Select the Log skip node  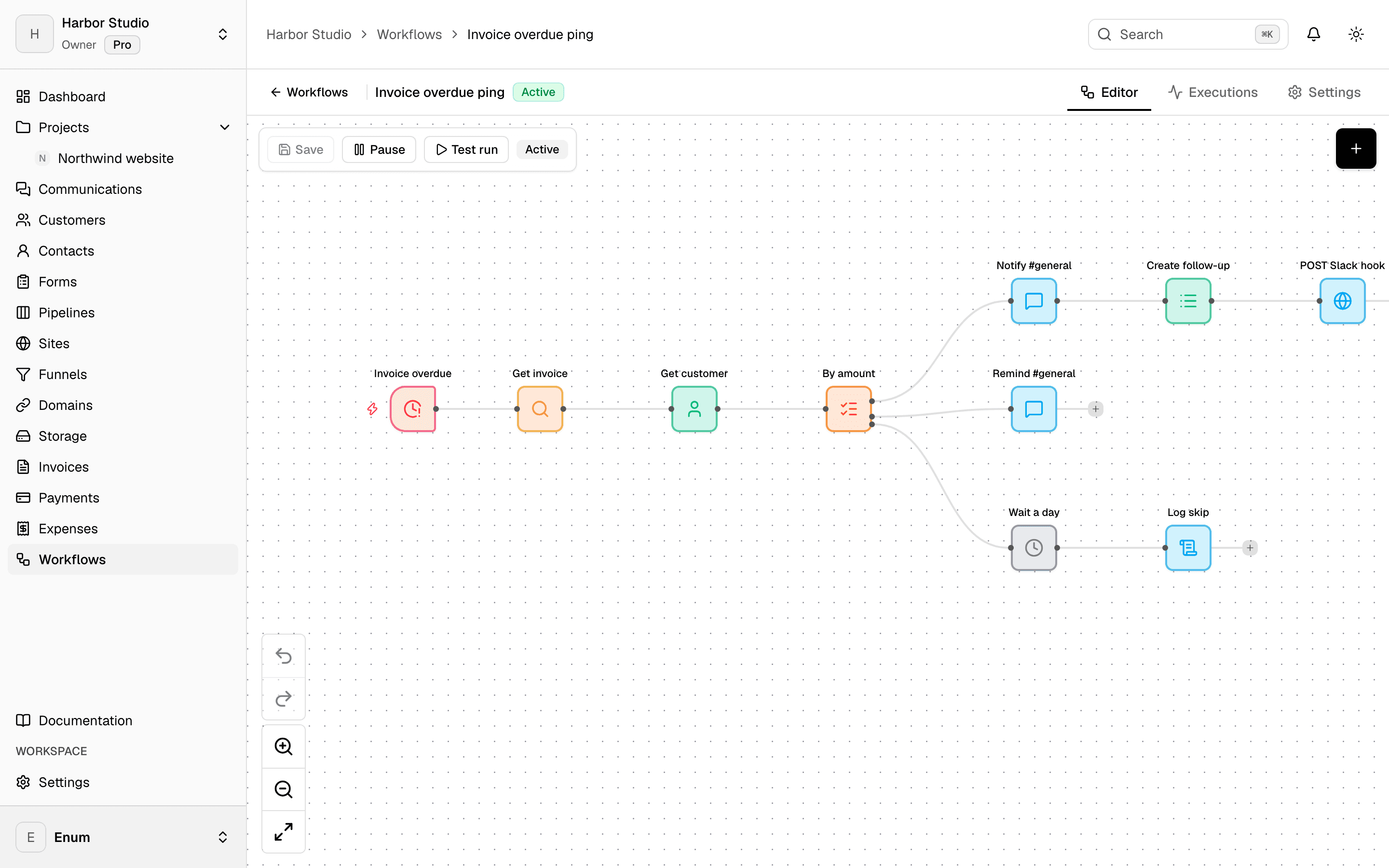tap(1188, 548)
